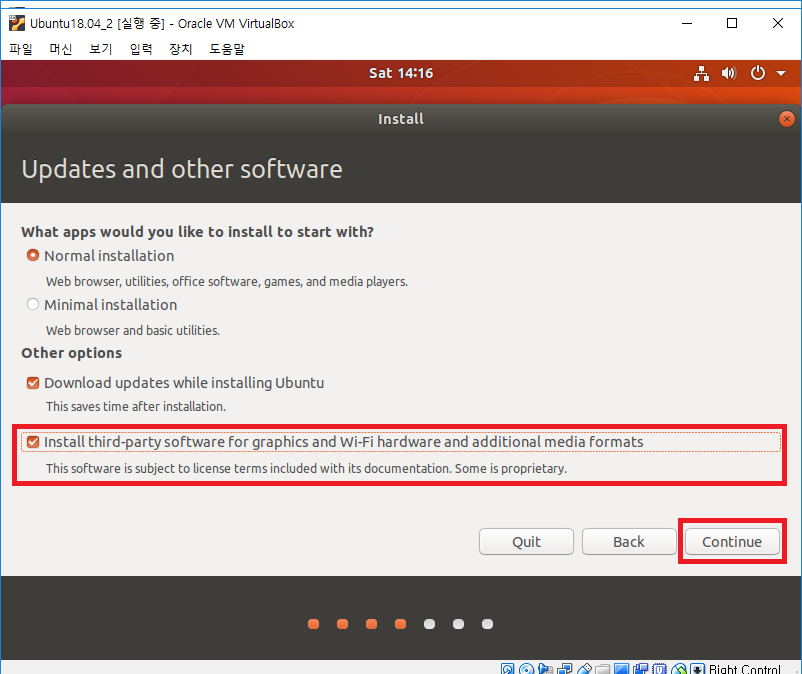
Task: Click the keyboard capture arrow icon
Action: (x=698, y=669)
